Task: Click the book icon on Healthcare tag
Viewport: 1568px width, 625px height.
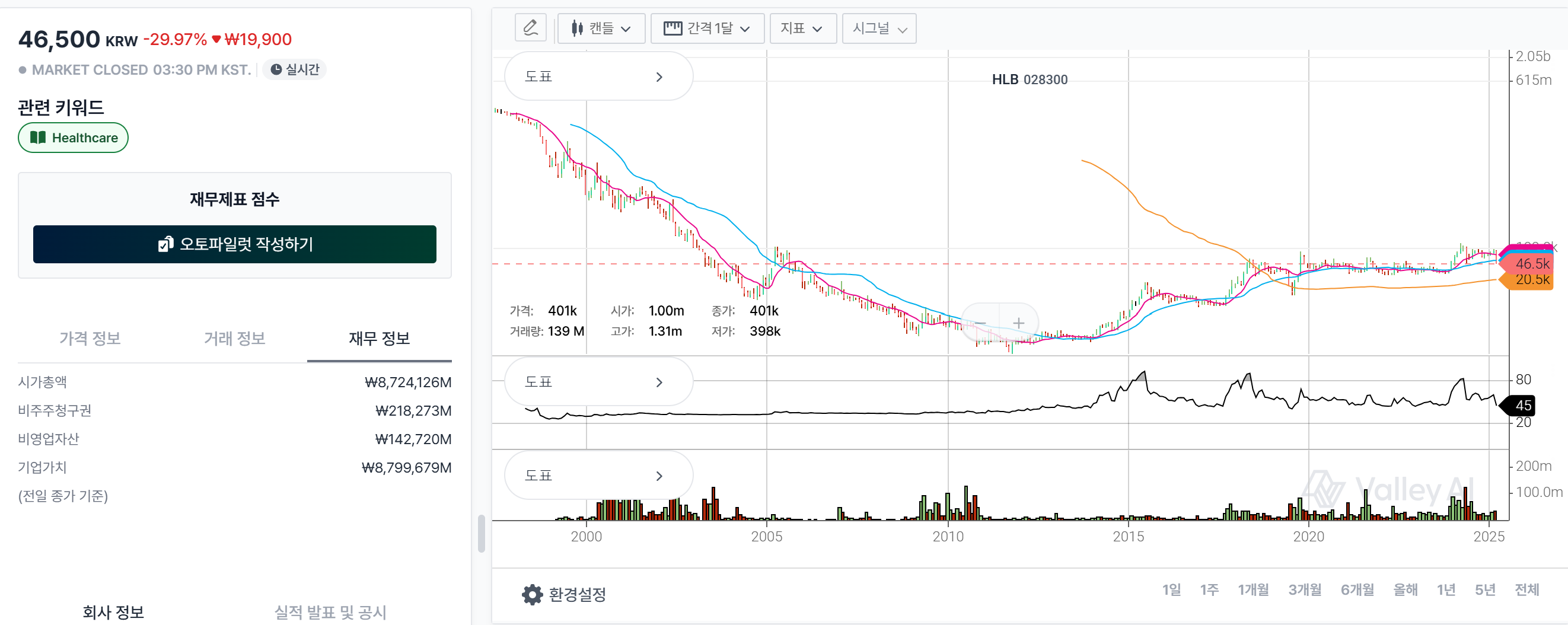Action: click(x=38, y=138)
